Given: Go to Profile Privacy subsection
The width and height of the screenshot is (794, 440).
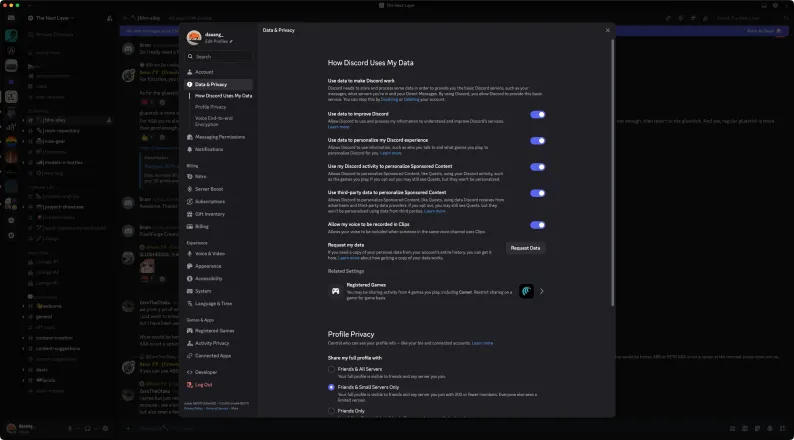Looking at the screenshot, I should pos(211,107).
